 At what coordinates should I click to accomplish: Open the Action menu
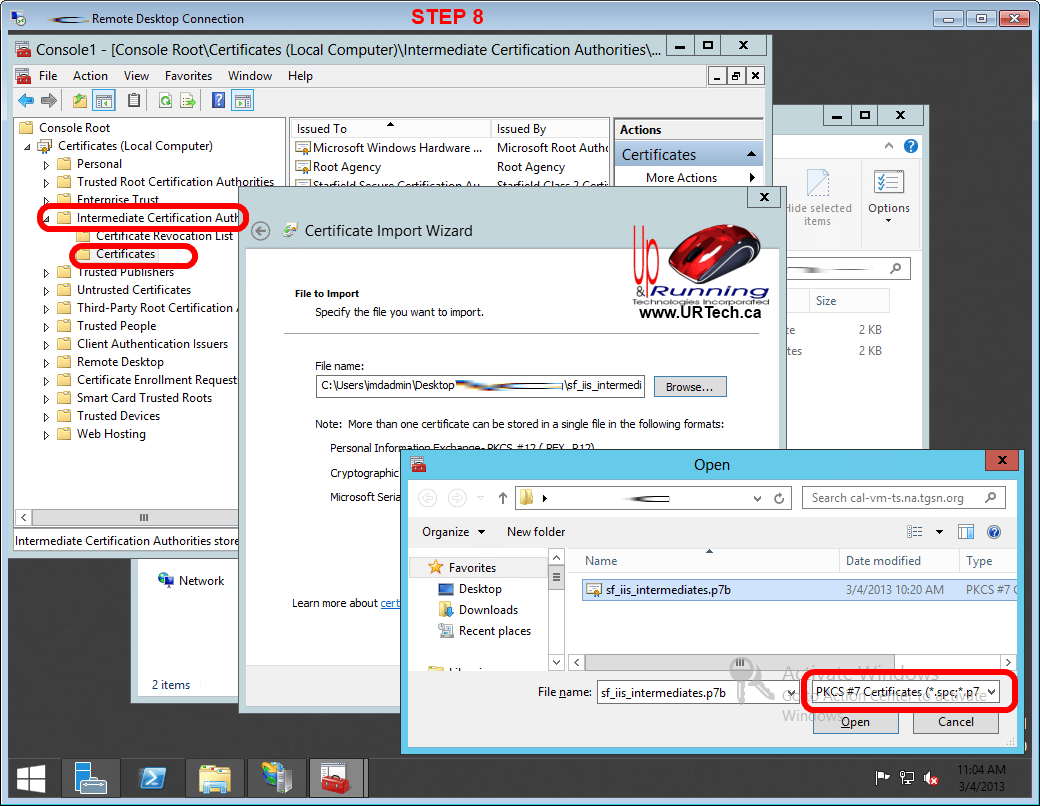(x=90, y=76)
